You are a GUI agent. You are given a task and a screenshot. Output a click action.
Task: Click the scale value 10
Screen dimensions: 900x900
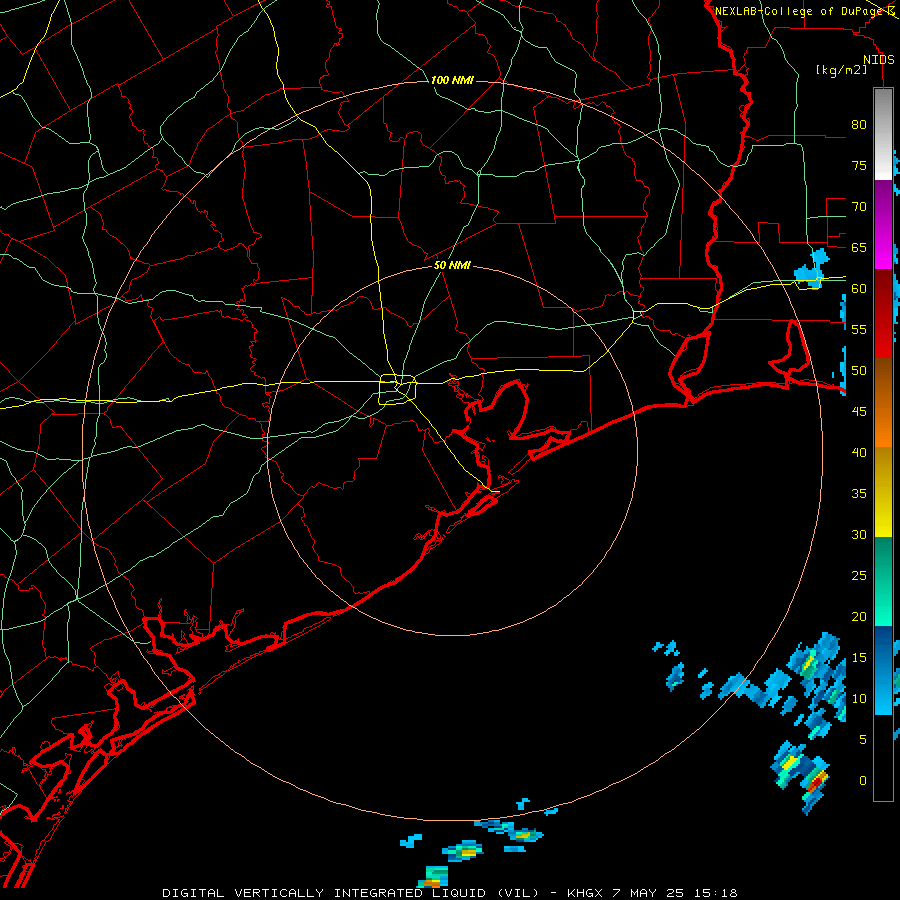pos(859,699)
